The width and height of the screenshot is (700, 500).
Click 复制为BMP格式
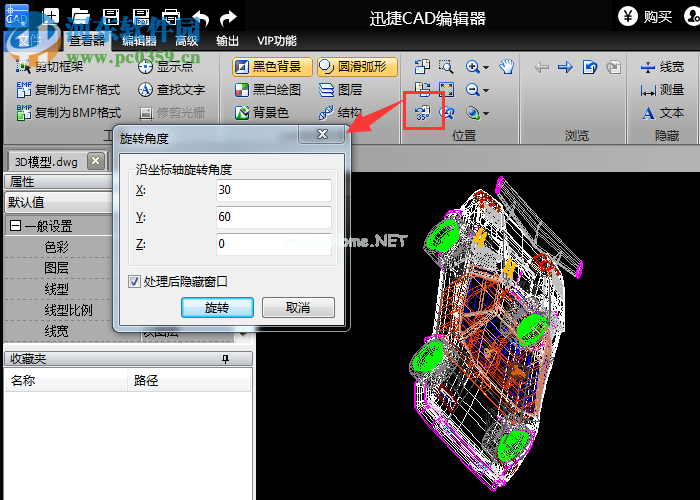click(68, 113)
